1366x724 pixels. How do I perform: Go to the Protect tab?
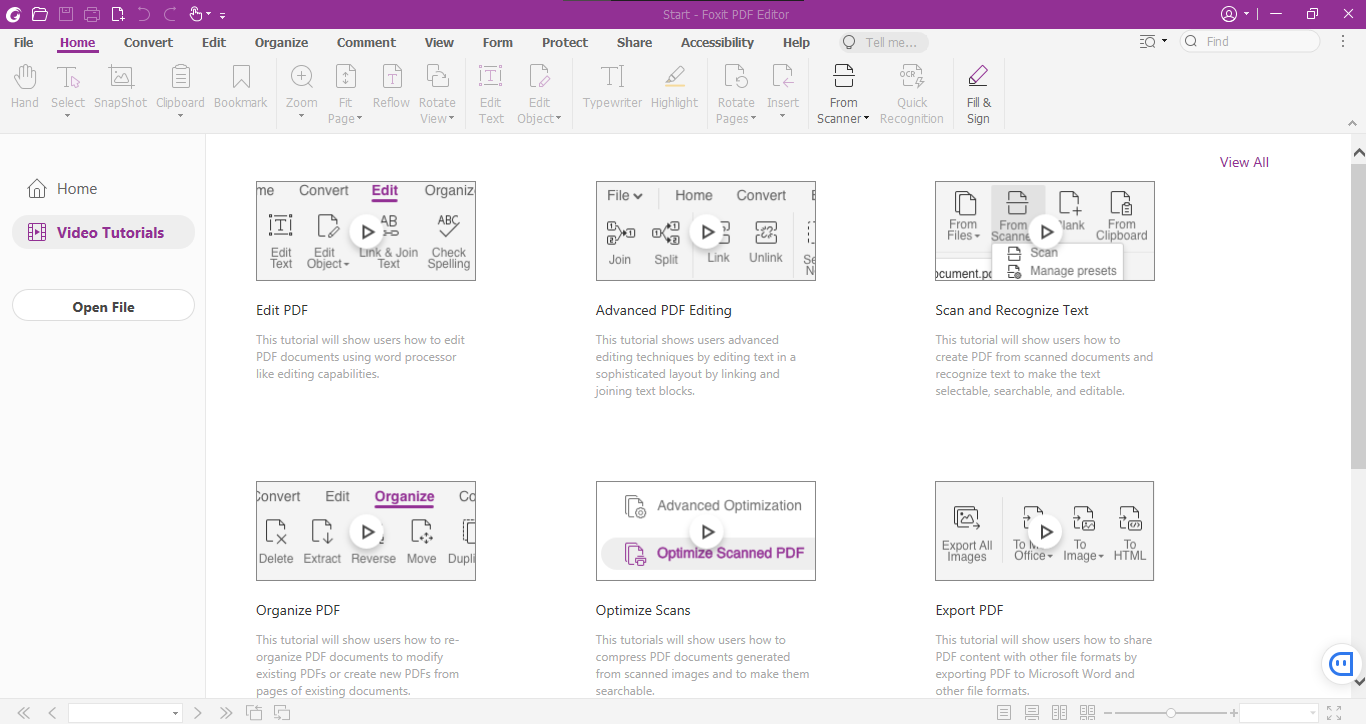[565, 43]
